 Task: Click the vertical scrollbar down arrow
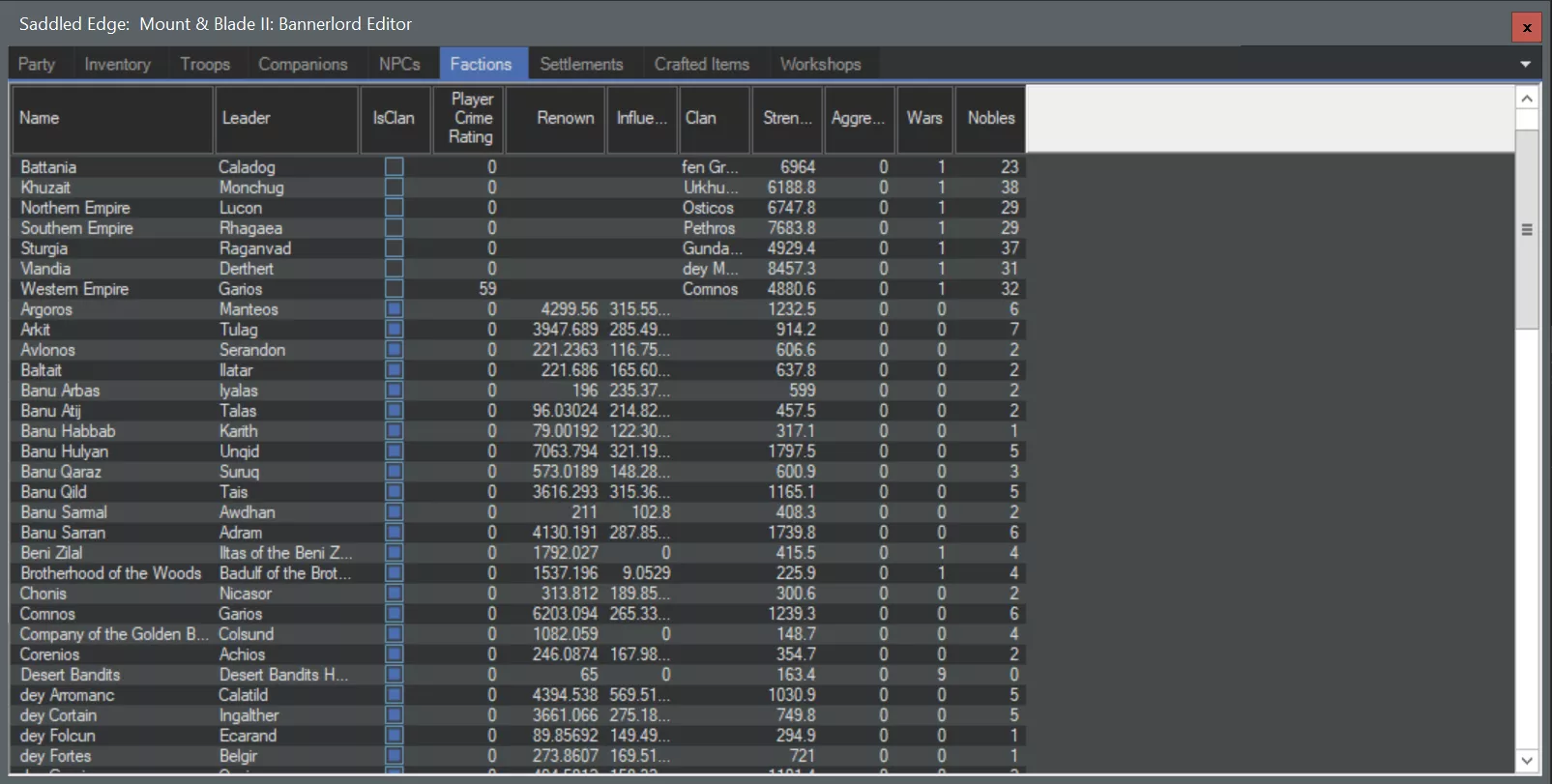pos(1527,761)
